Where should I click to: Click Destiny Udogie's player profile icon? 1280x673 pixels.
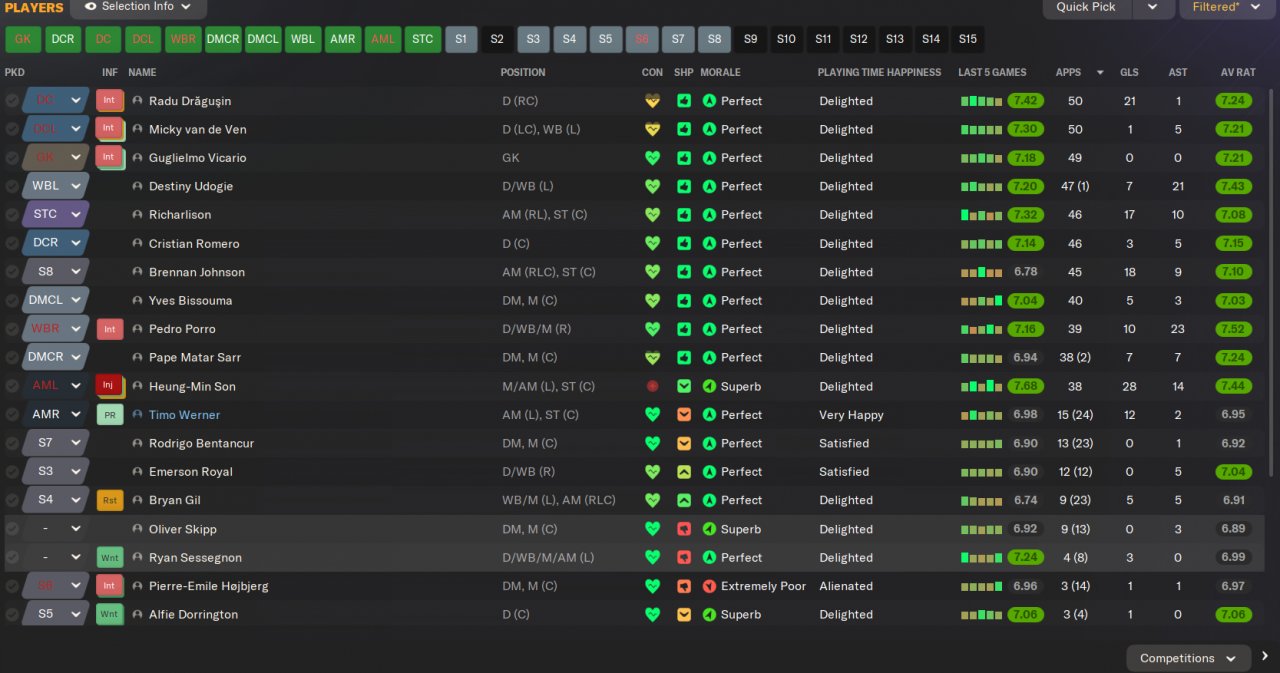pos(137,187)
